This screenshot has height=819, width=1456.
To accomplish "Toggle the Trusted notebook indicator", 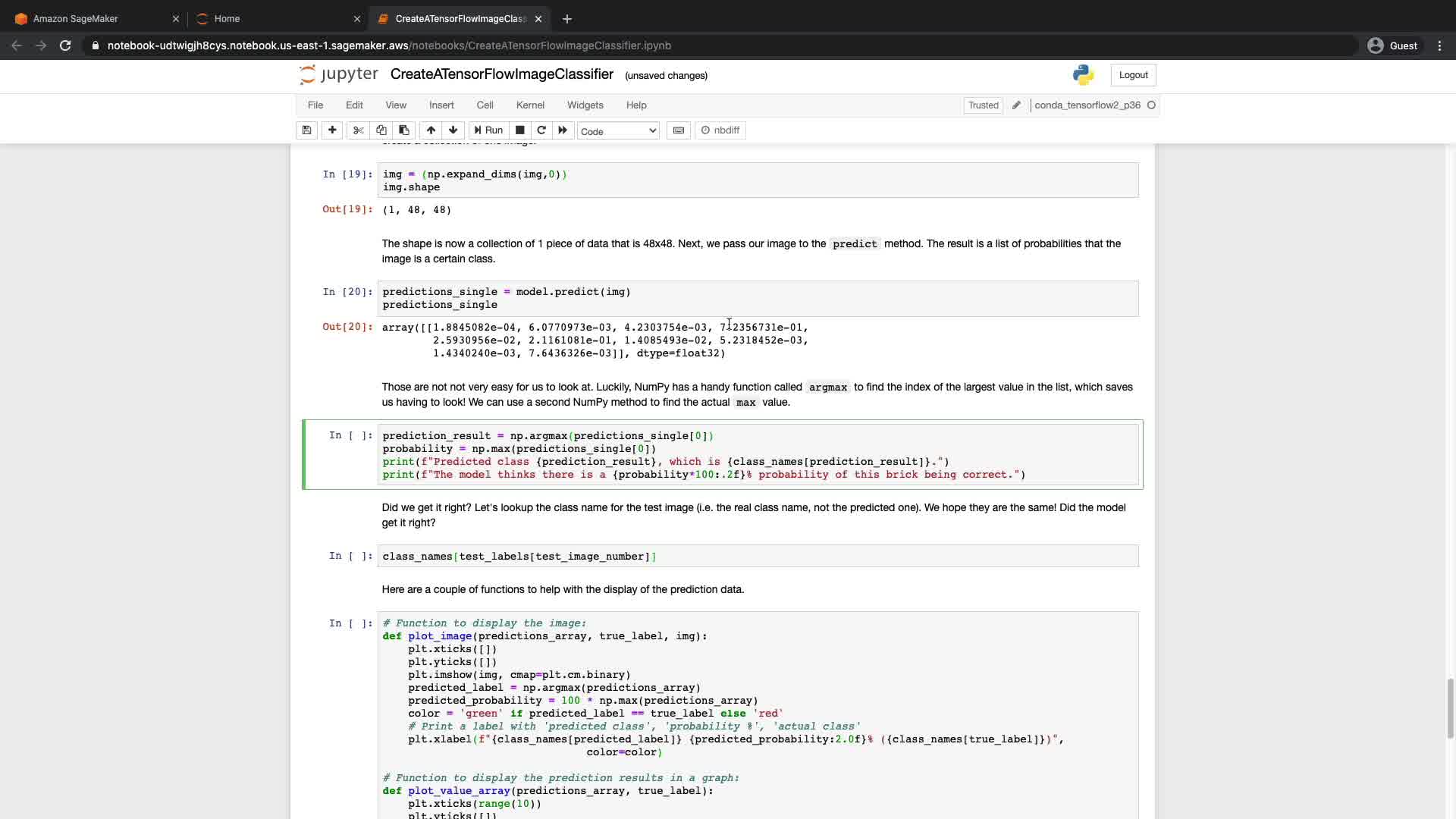I will 983,105.
